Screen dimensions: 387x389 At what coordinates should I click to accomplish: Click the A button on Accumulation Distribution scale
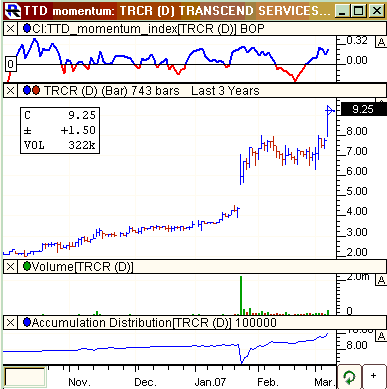tap(381, 336)
